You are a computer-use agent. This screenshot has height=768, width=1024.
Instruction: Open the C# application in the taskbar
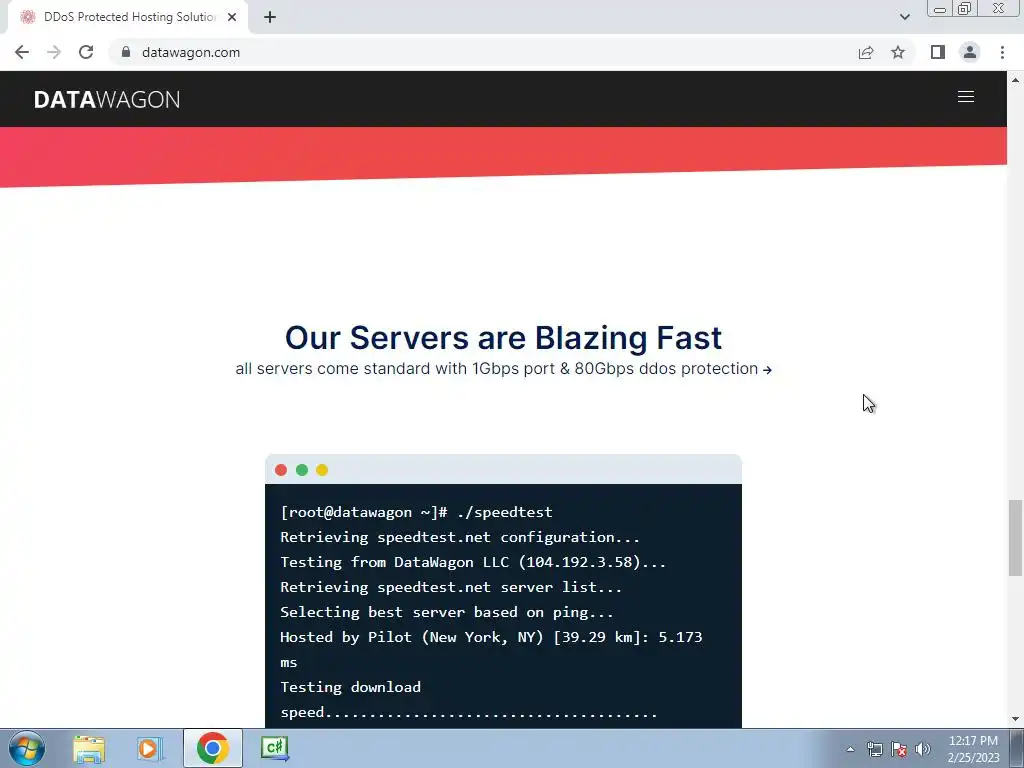tap(274, 748)
